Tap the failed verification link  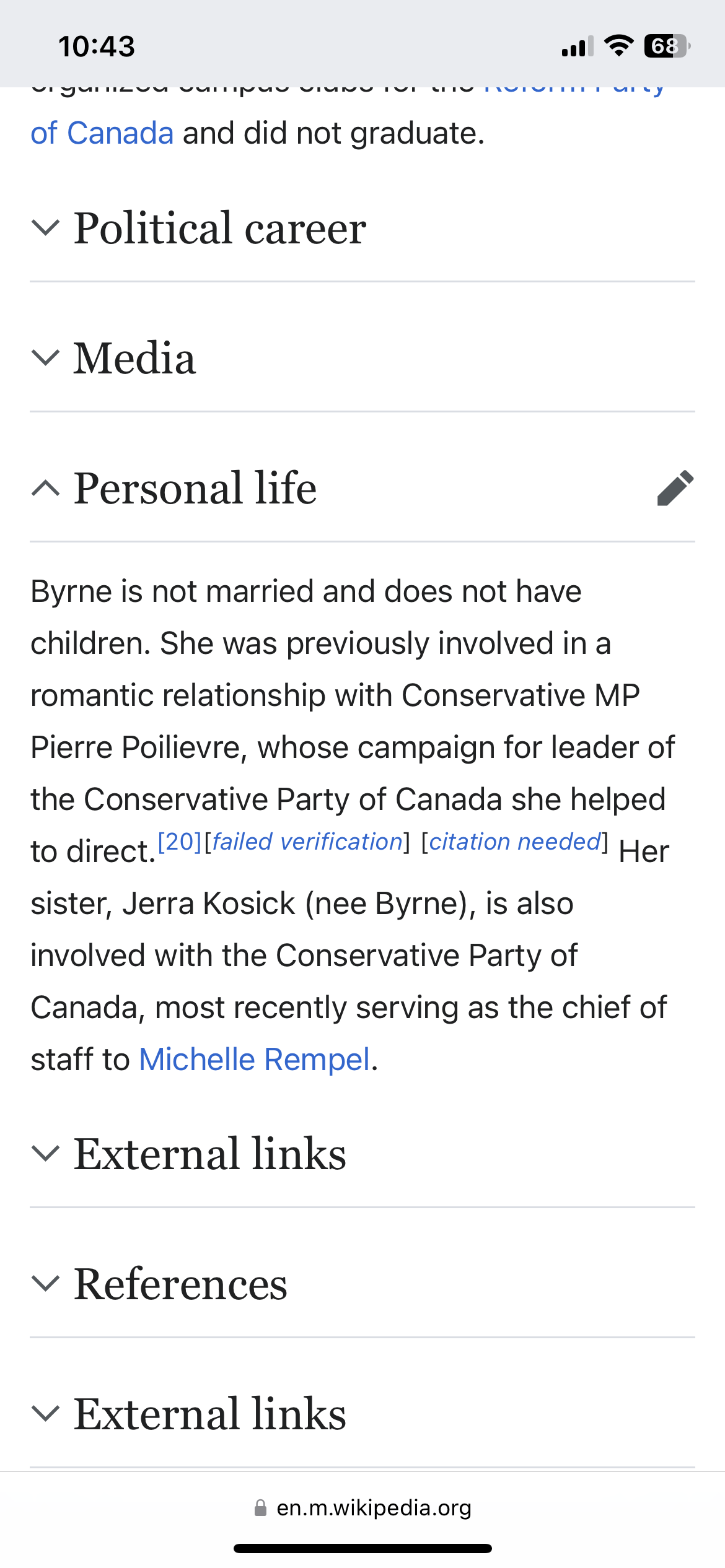point(307,842)
